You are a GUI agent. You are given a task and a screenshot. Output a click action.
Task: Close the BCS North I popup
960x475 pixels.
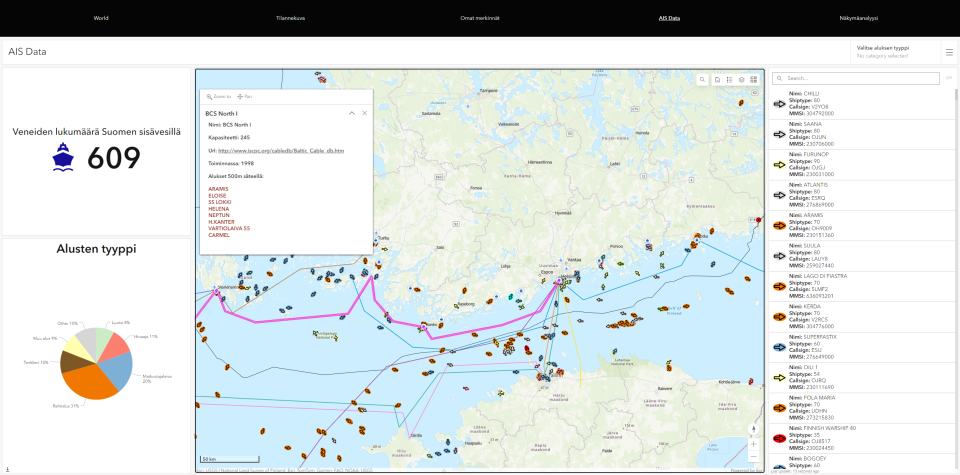[365, 113]
